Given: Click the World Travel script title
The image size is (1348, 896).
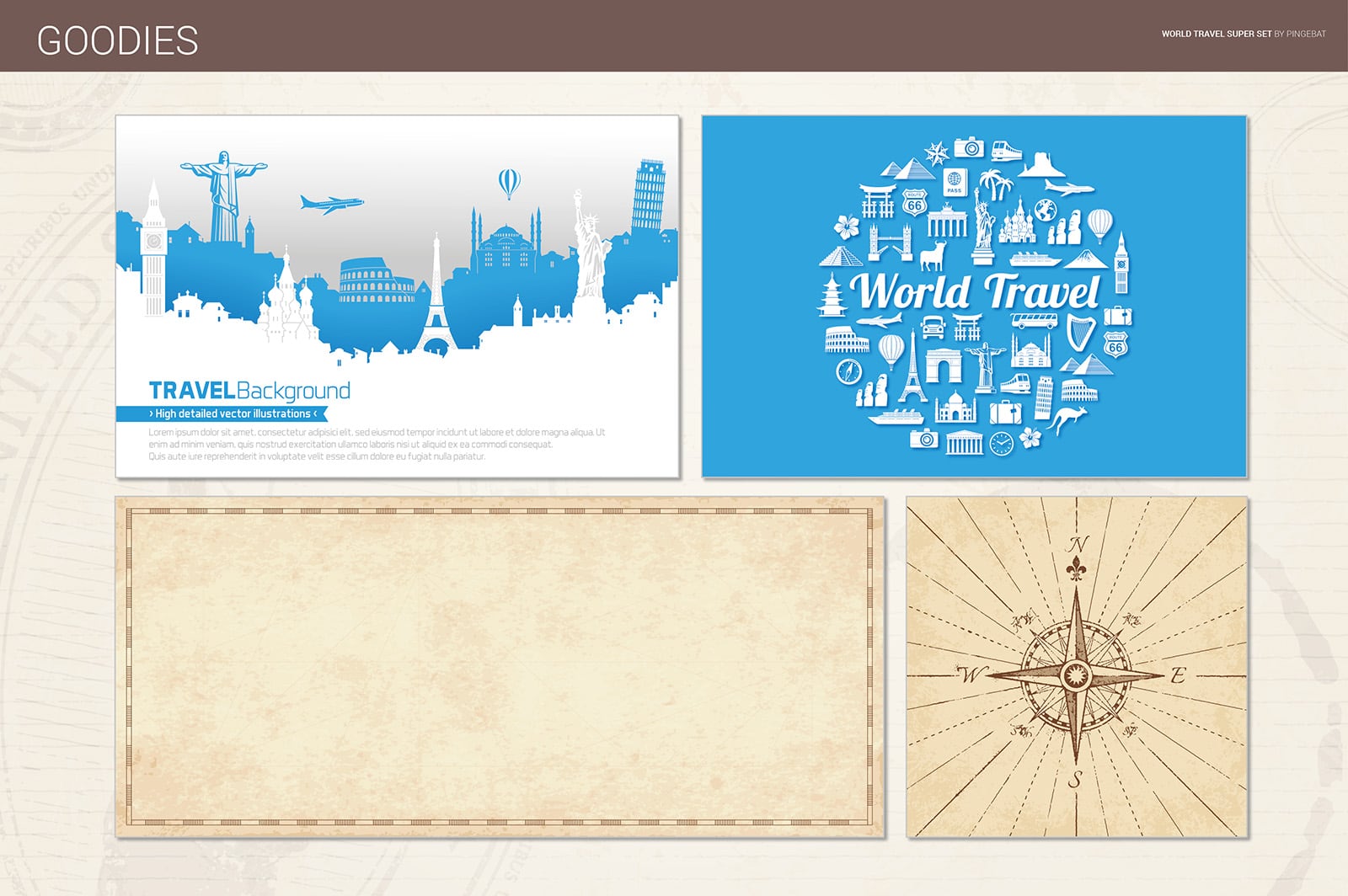Looking at the screenshot, I should [975, 291].
